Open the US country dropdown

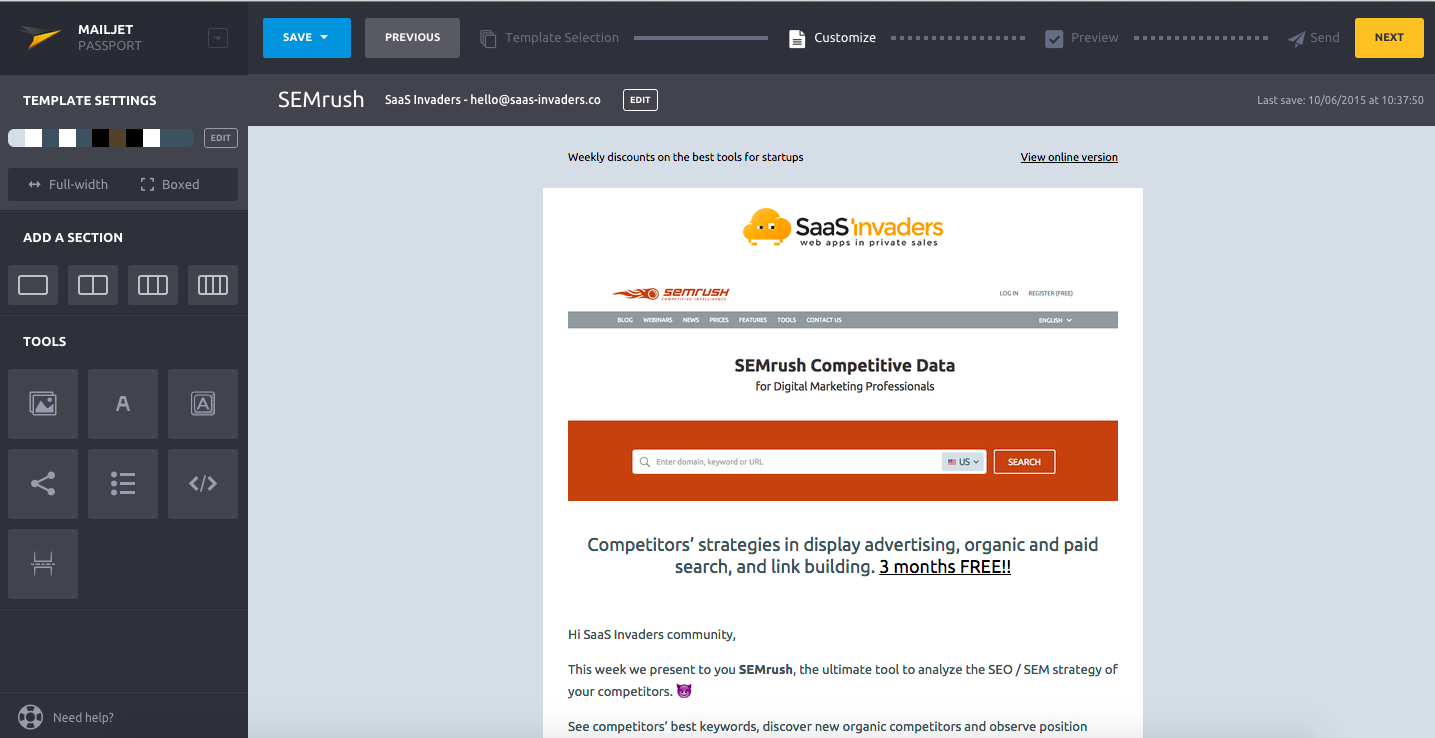point(964,462)
